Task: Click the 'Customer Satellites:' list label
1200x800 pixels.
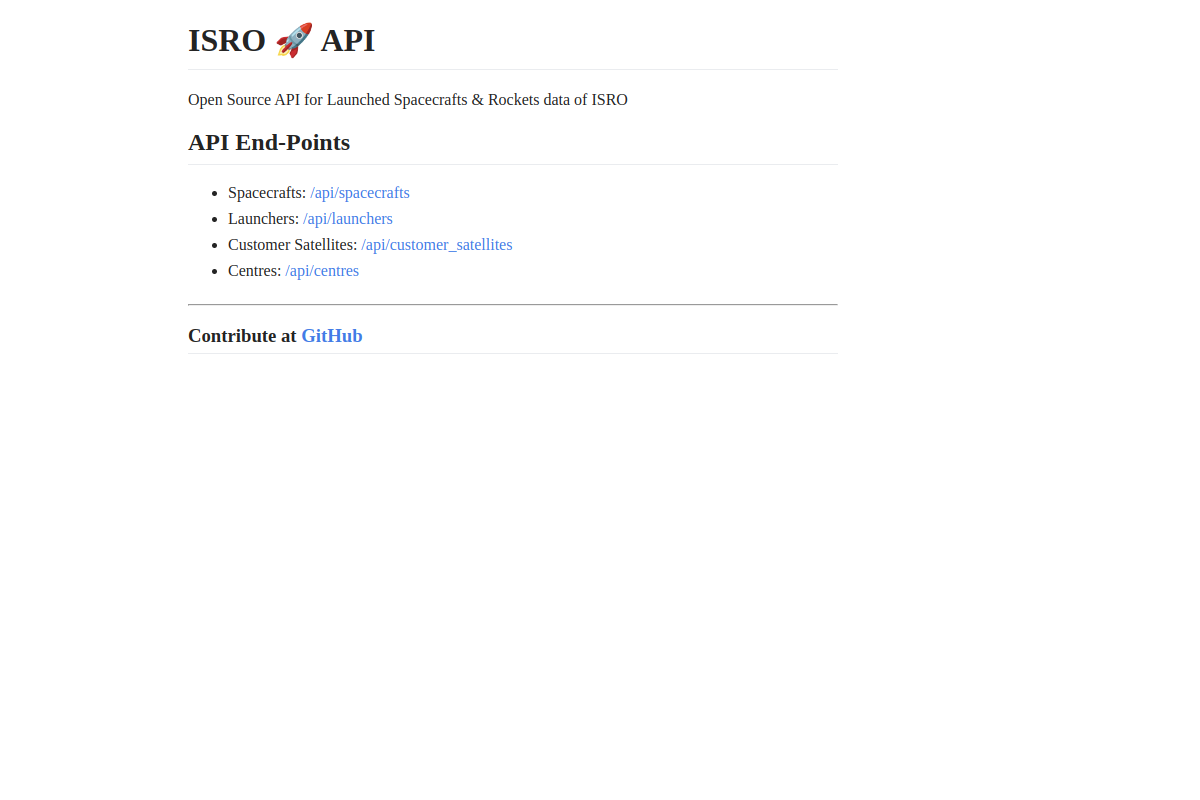Action: point(292,245)
